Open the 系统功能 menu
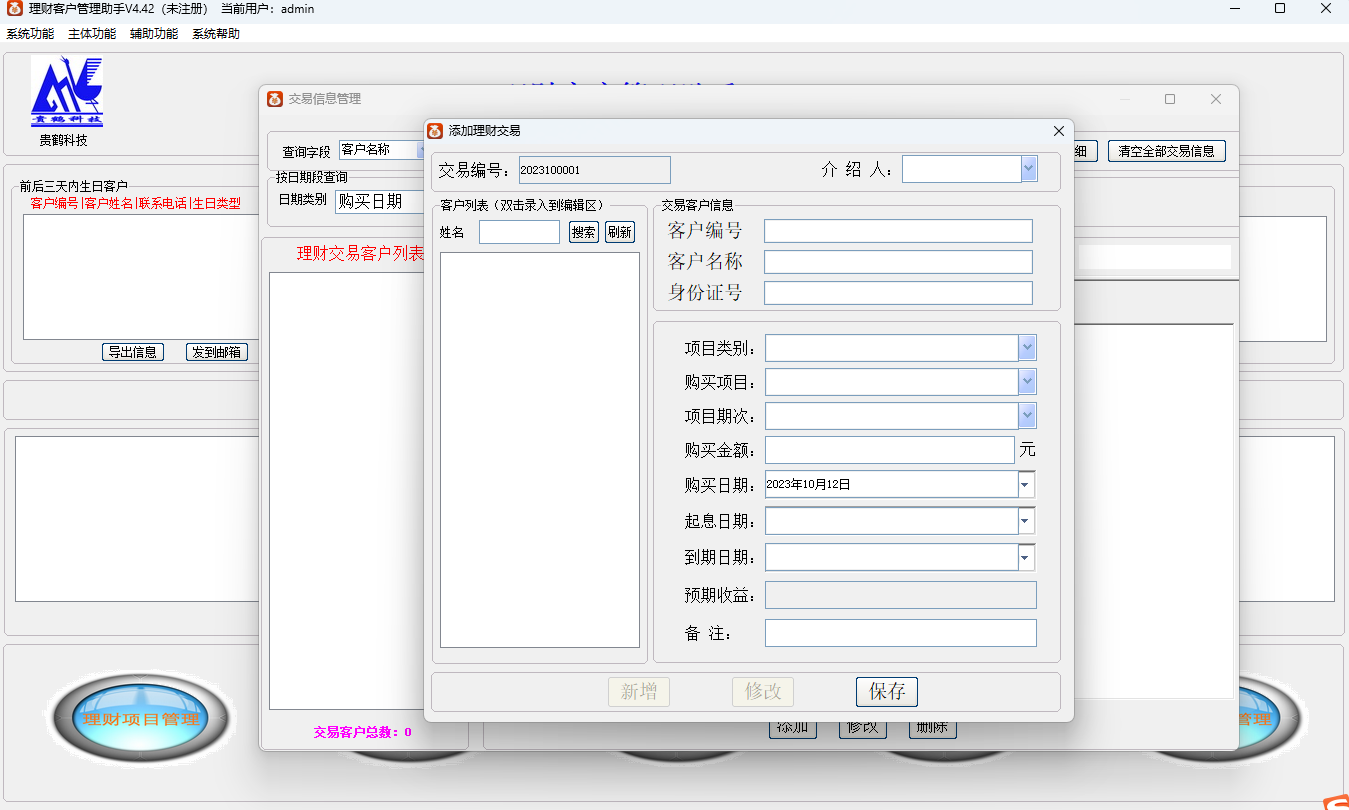The width and height of the screenshot is (1349, 810). (x=30, y=34)
